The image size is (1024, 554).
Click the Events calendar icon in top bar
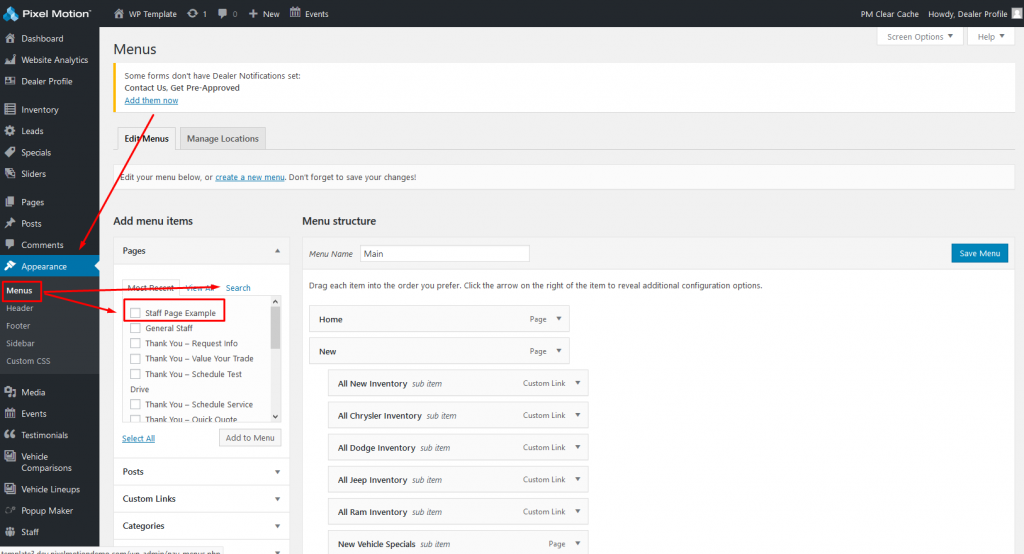pos(295,12)
